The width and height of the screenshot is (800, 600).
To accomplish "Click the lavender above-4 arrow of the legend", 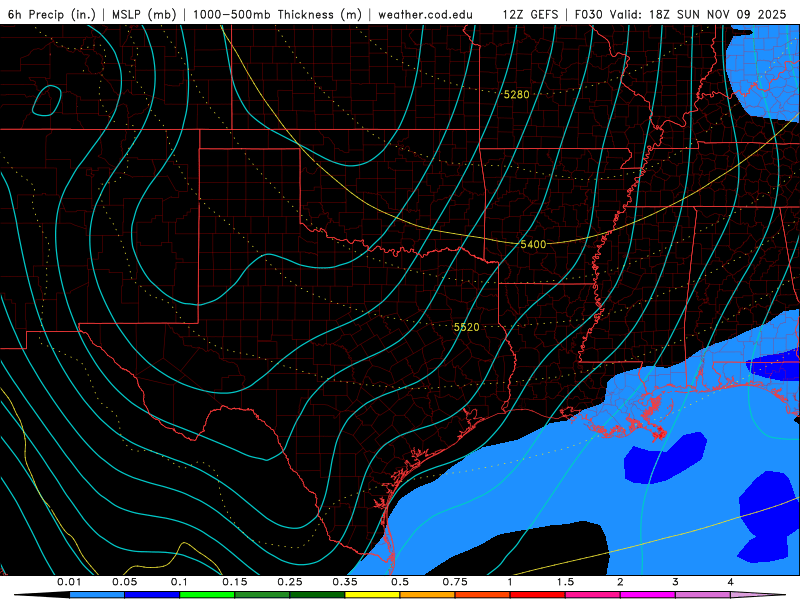I will tap(758, 595).
